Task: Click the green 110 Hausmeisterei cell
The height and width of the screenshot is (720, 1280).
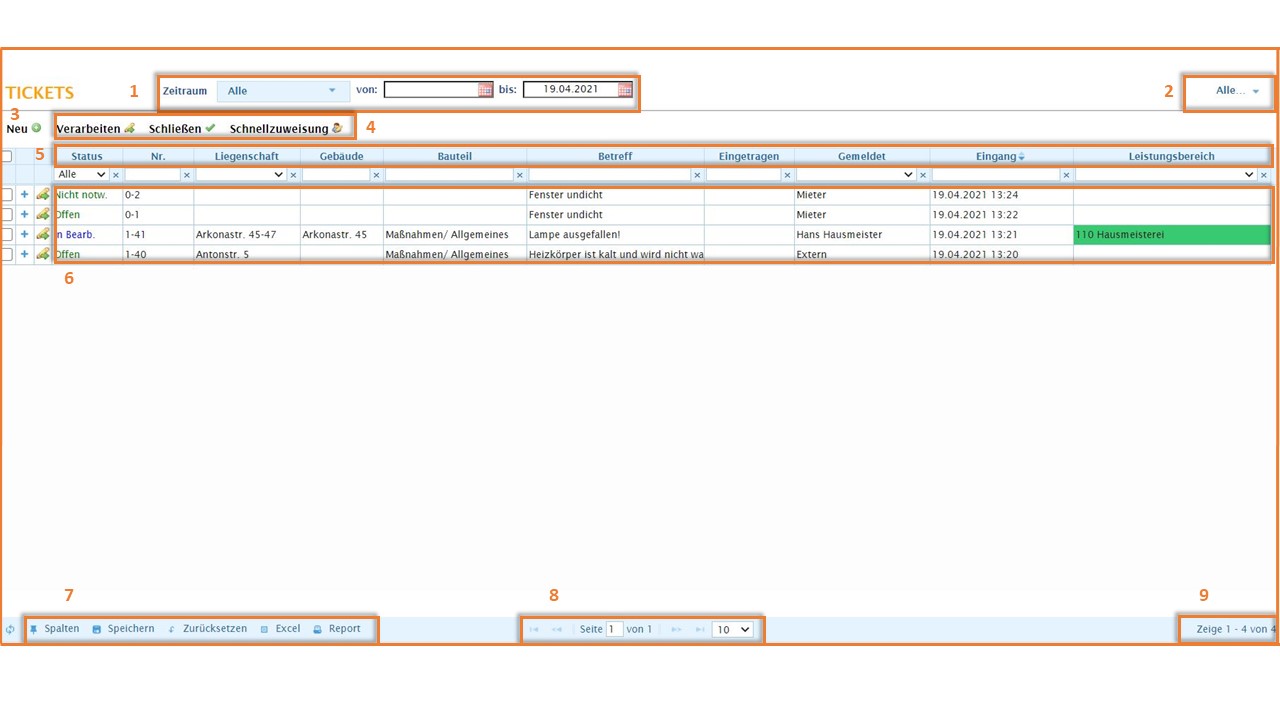Action: click(x=1172, y=234)
